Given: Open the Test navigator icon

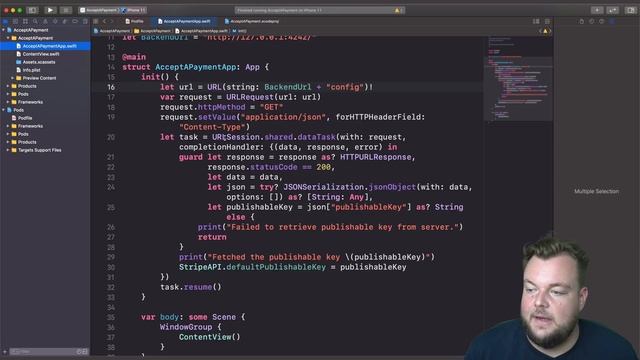Looking at the screenshot, I should [55, 21].
